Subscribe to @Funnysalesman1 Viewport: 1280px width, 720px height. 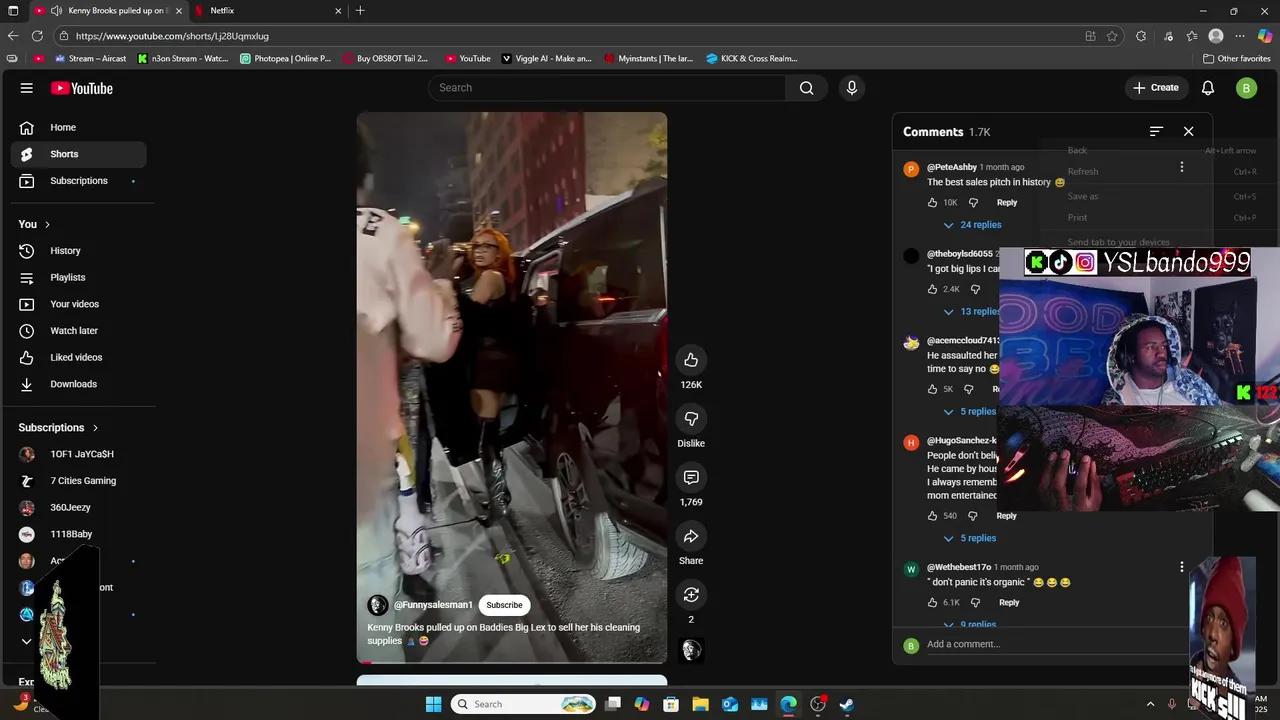[x=504, y=605]
